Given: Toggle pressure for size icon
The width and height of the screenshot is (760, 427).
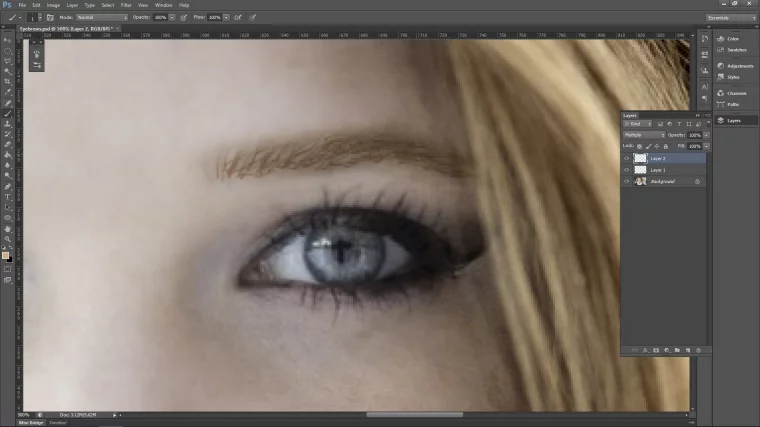Looking at the screenshot, I should point(253,17).
